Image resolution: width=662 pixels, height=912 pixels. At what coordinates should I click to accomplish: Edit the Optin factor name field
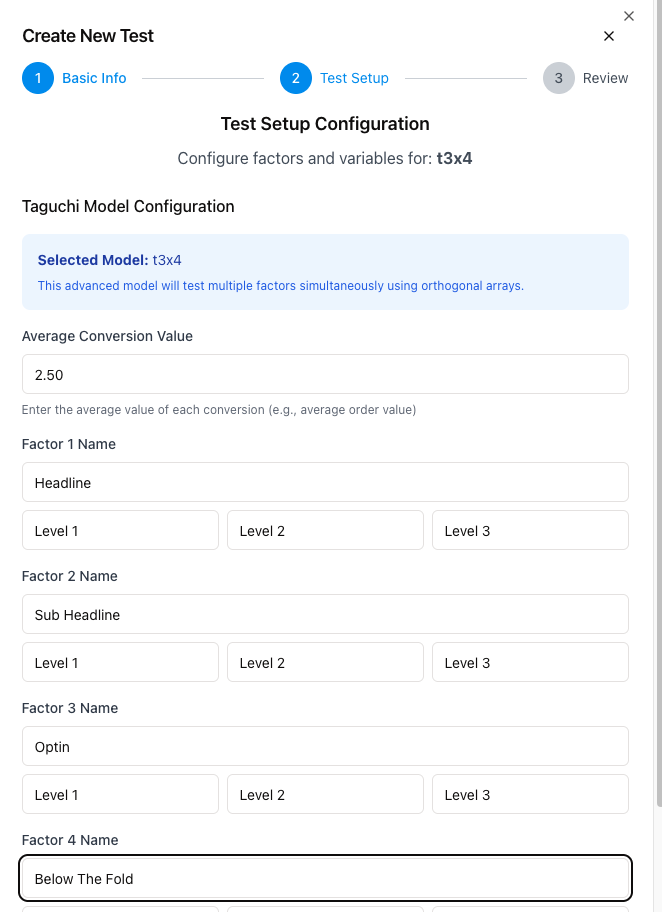(x=325, y=746)
